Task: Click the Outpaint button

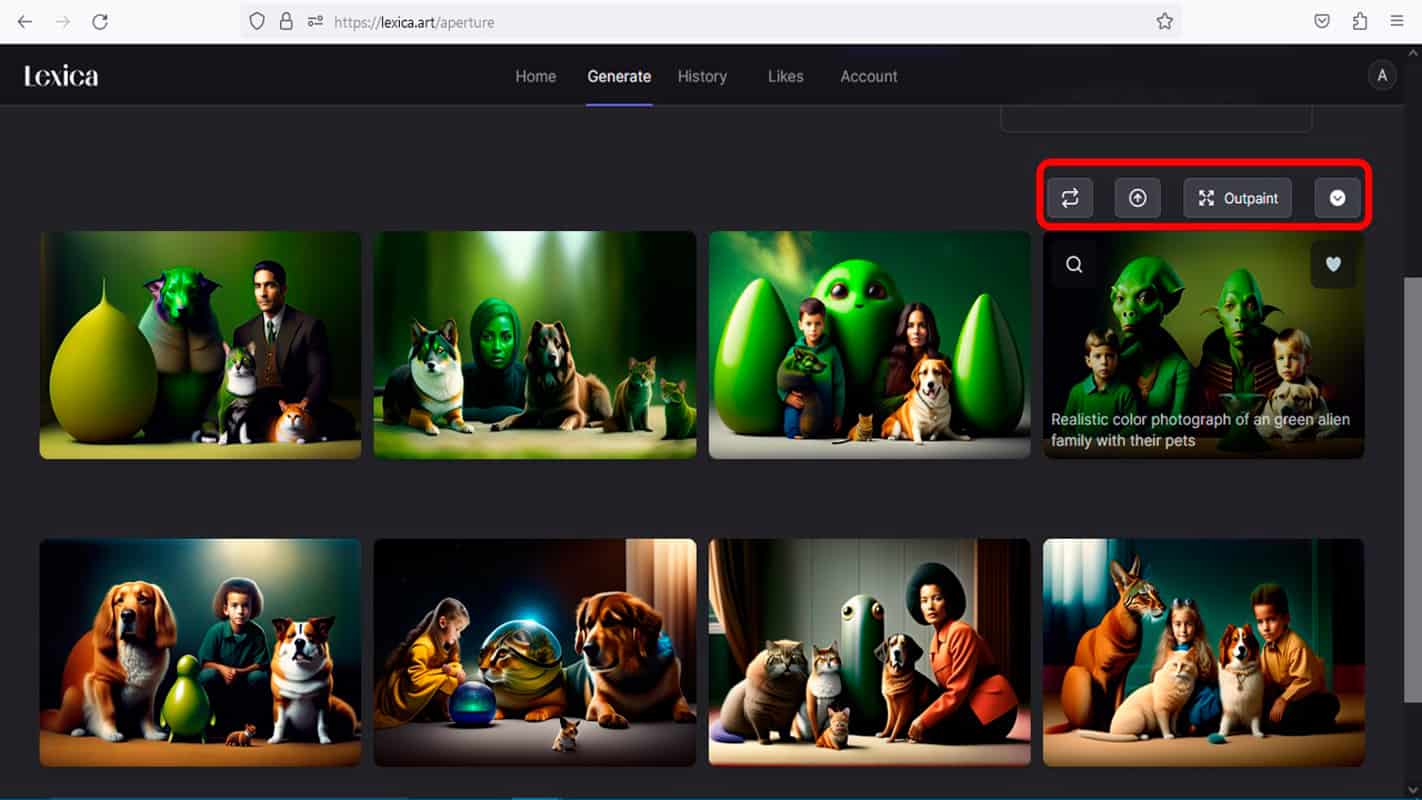Action: [1238, 198]
